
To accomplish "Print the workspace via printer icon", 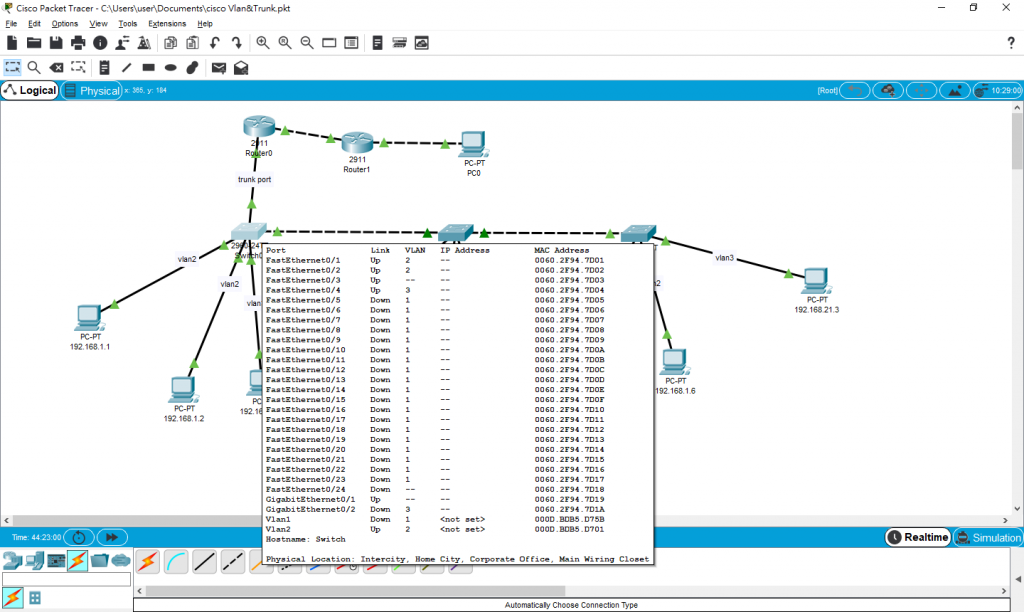I will tap(78, 43).
